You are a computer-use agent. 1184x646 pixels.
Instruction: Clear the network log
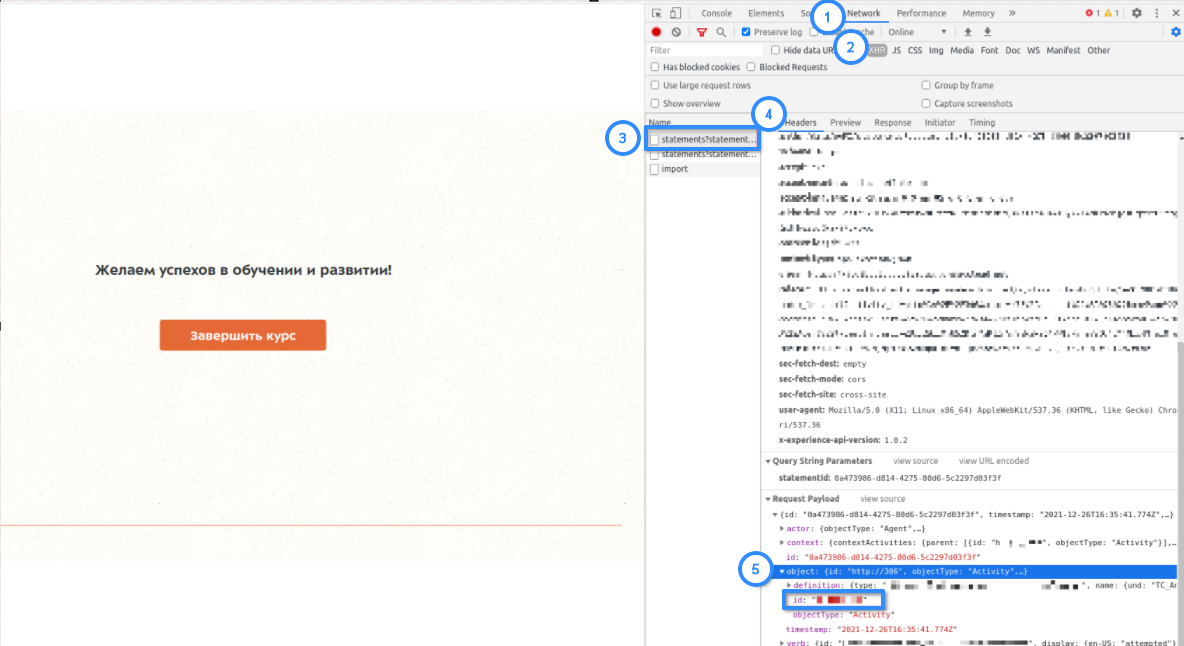point(676,32)
